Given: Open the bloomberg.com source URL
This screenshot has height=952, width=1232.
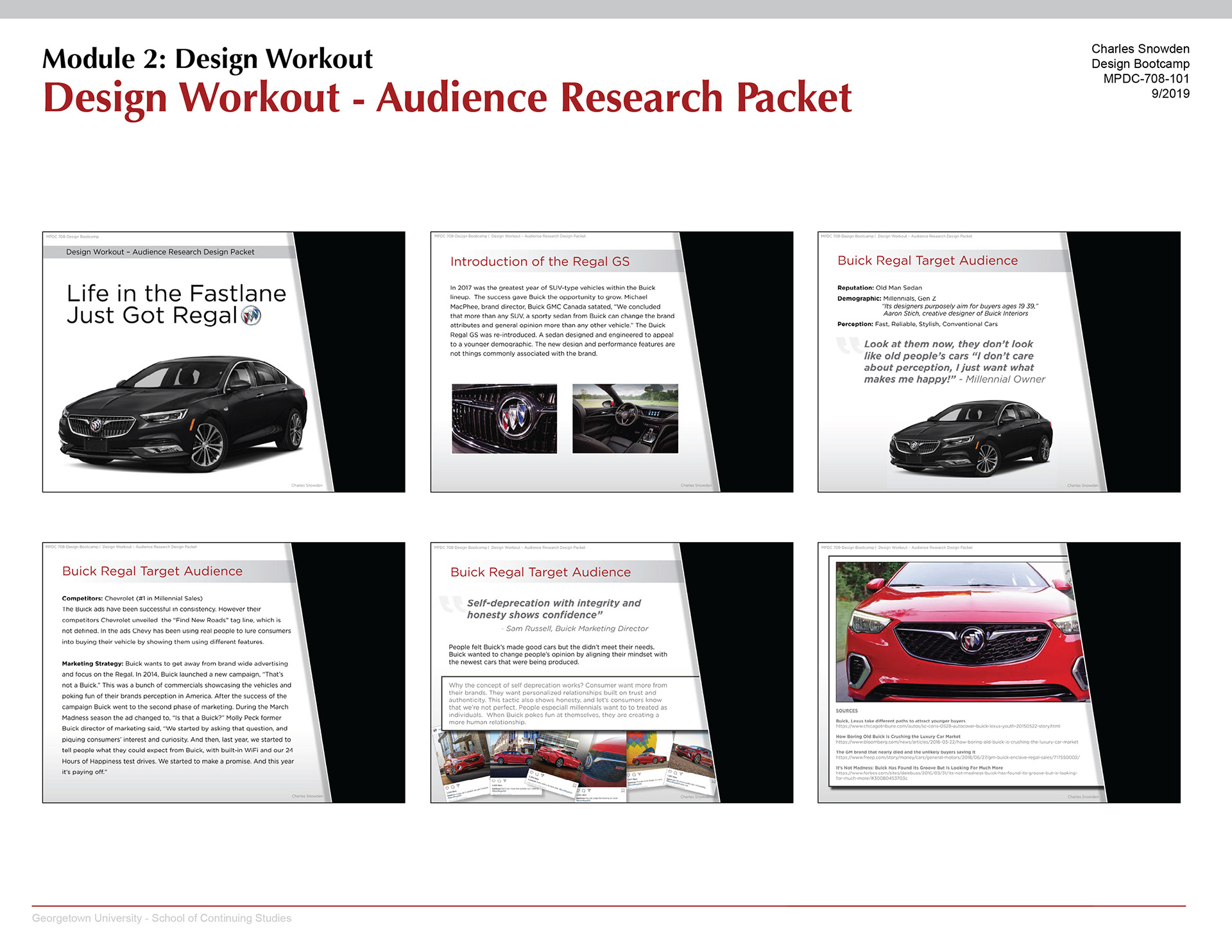Looking at the screenshot, I should click(957, 742).
